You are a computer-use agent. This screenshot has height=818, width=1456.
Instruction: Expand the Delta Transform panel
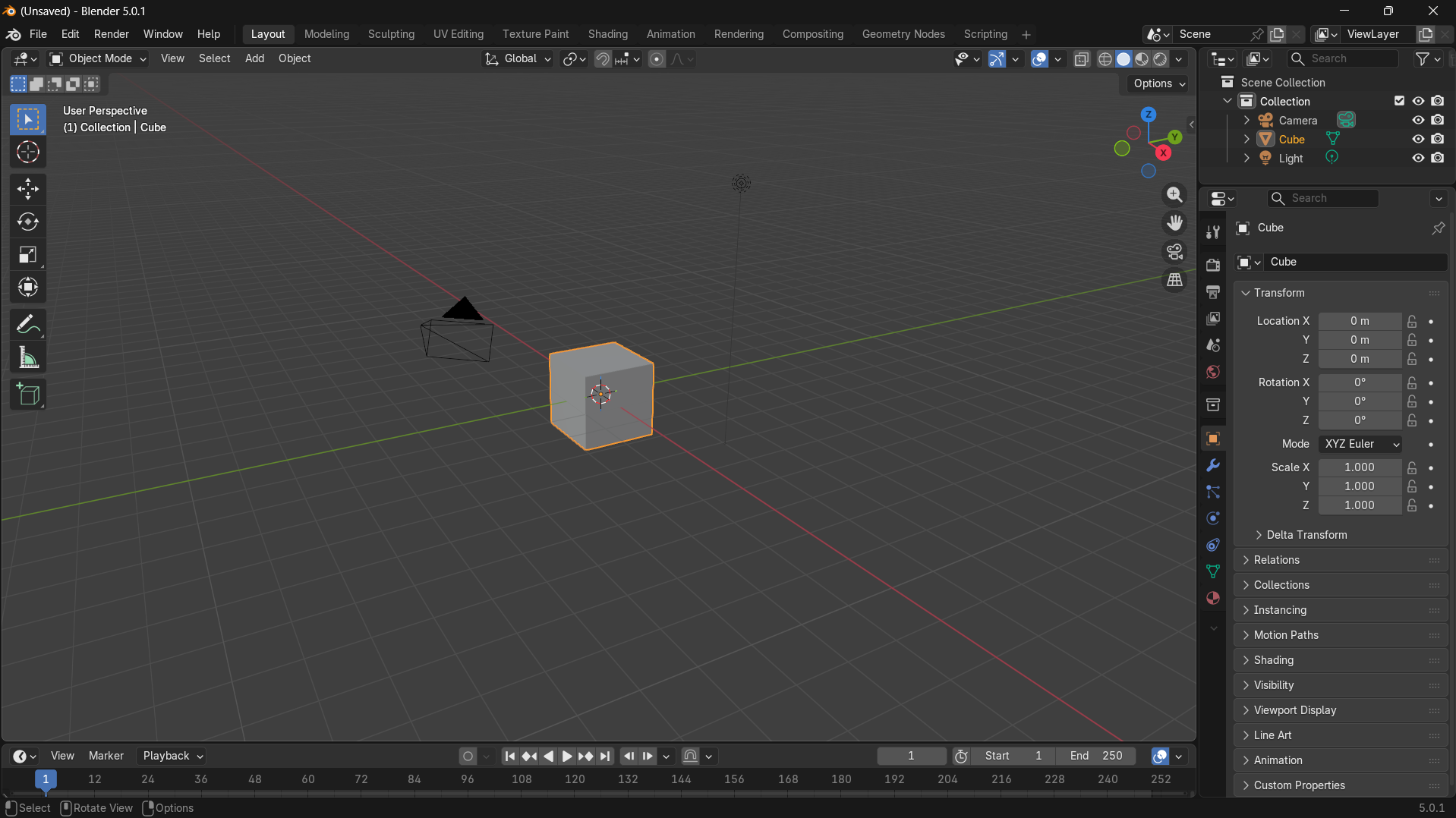pyautogui.click(x=1306, y=535)
